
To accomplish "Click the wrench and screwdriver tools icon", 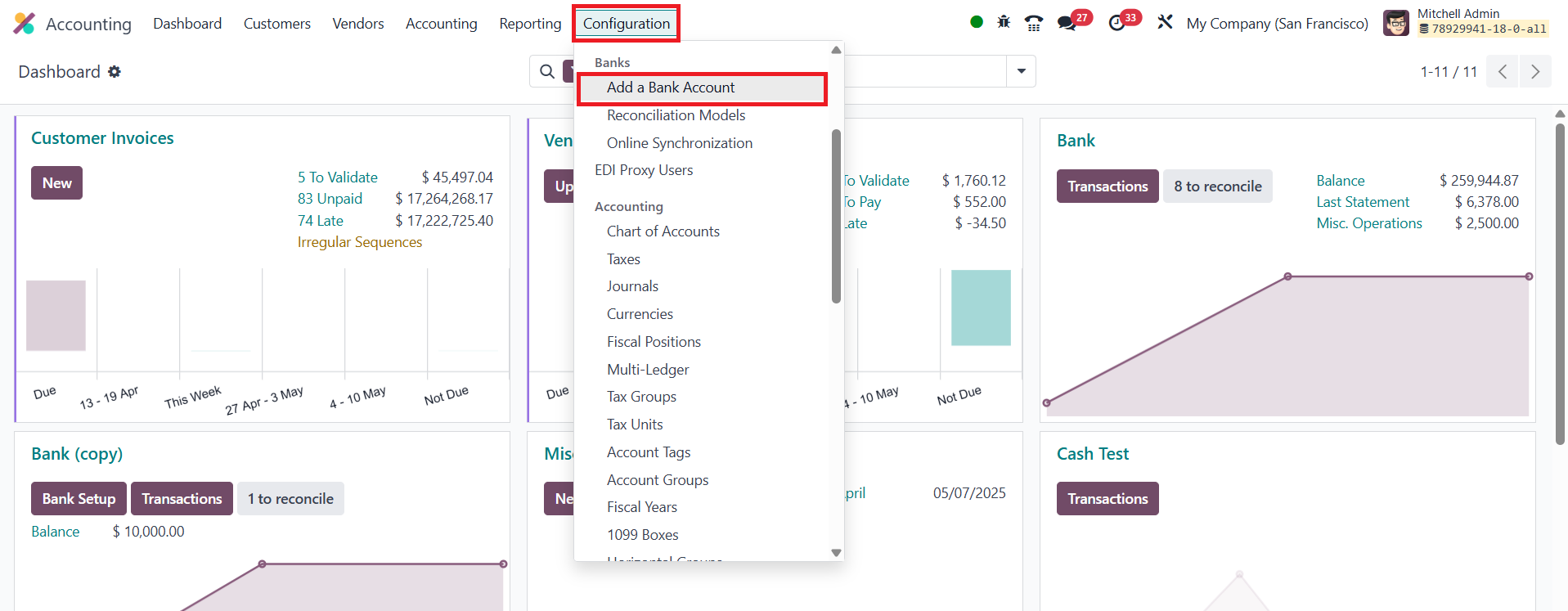I will (x=1165, y=23).
